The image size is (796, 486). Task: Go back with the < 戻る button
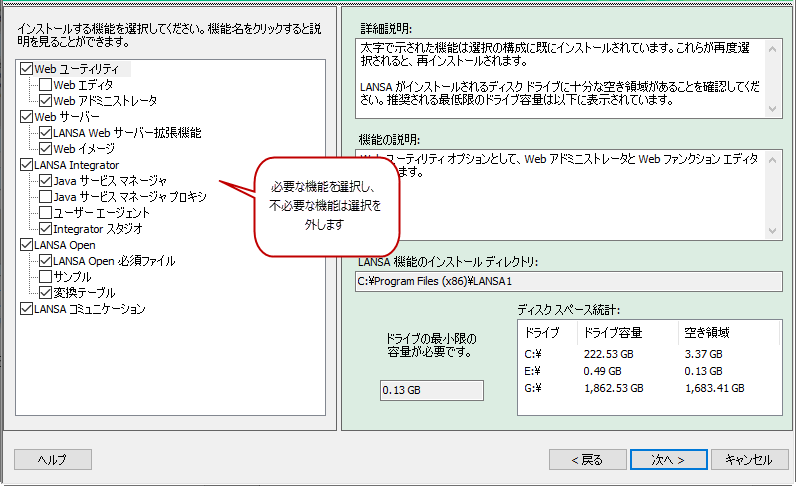587,460
